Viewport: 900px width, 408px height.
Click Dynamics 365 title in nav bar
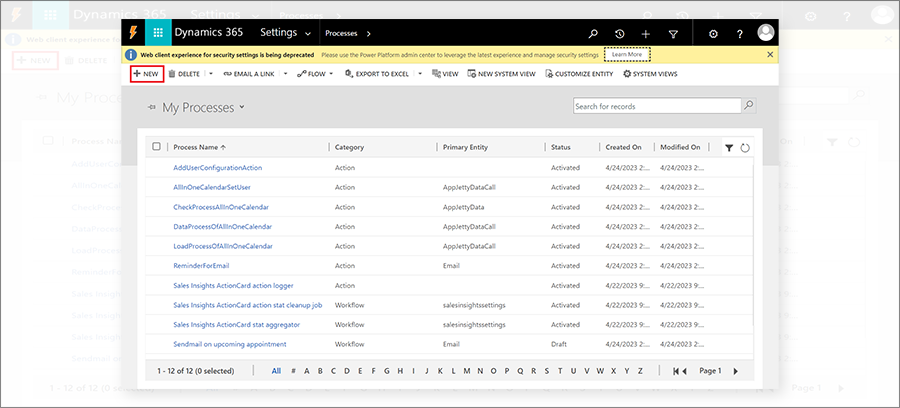208,32
